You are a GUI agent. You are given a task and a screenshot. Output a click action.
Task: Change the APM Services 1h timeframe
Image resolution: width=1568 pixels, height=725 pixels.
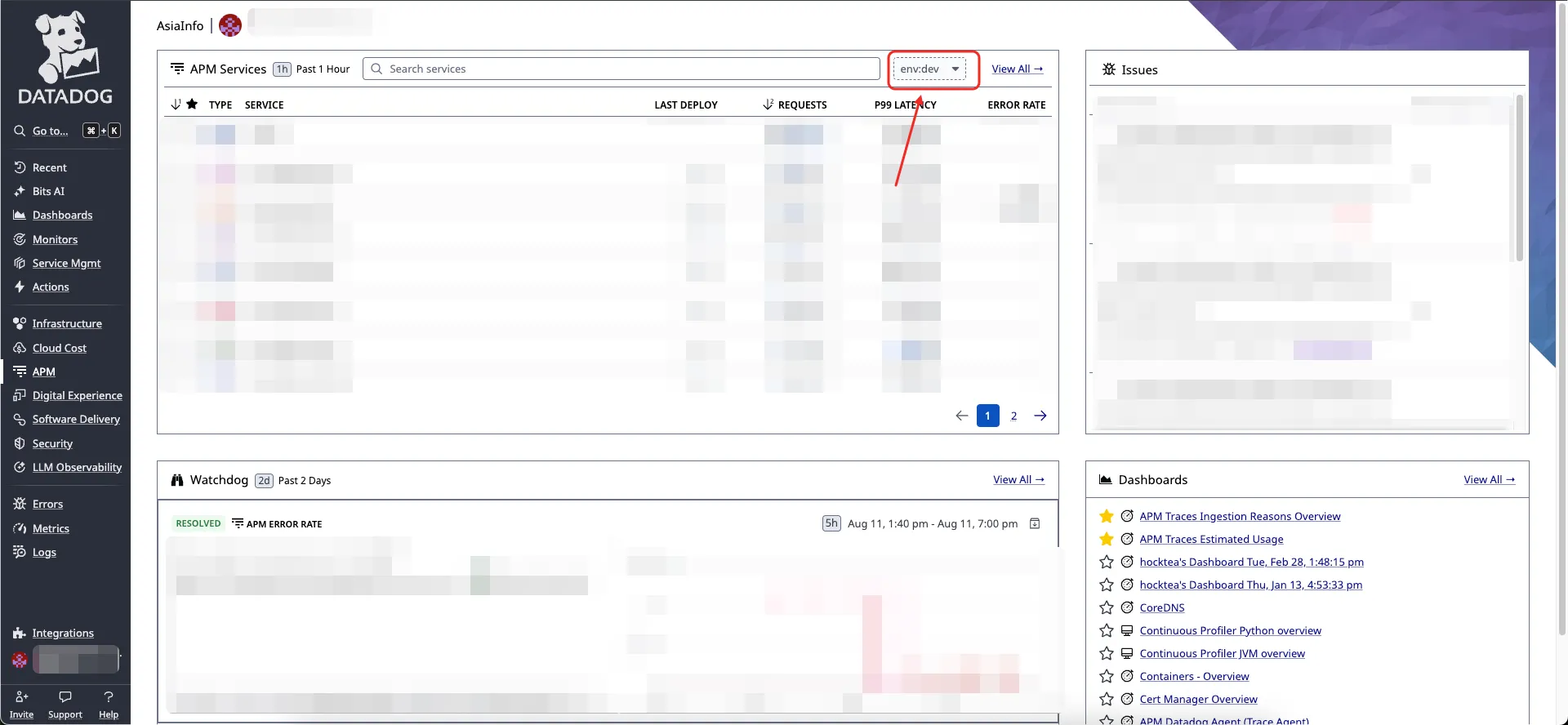[x=282, y=69]
